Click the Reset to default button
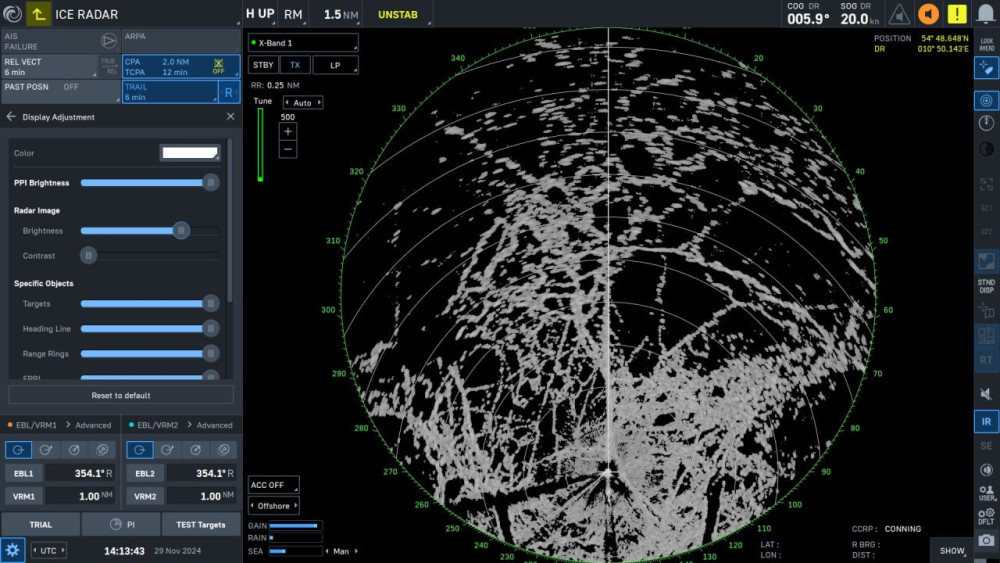 point(121,395)
